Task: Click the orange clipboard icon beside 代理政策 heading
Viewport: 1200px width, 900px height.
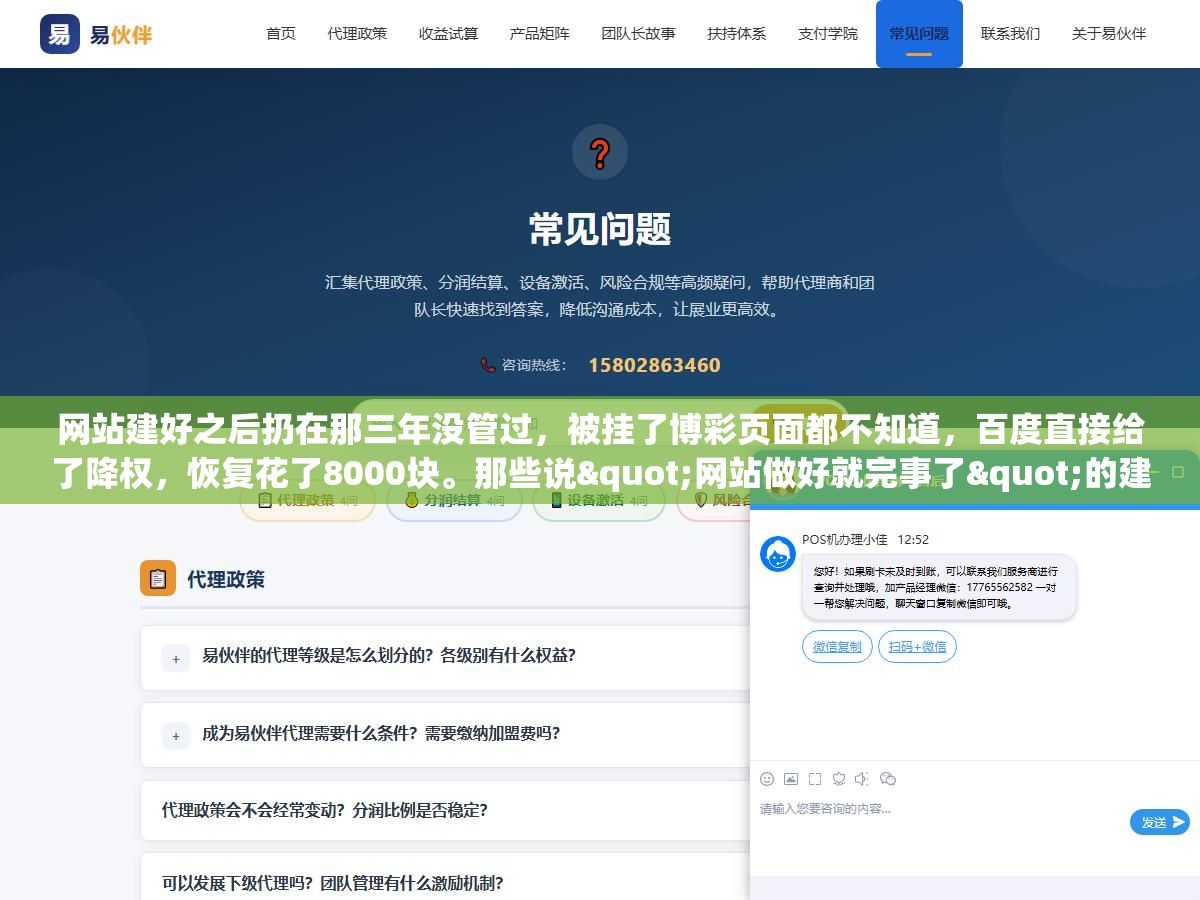Action: [x=158, y=578]
